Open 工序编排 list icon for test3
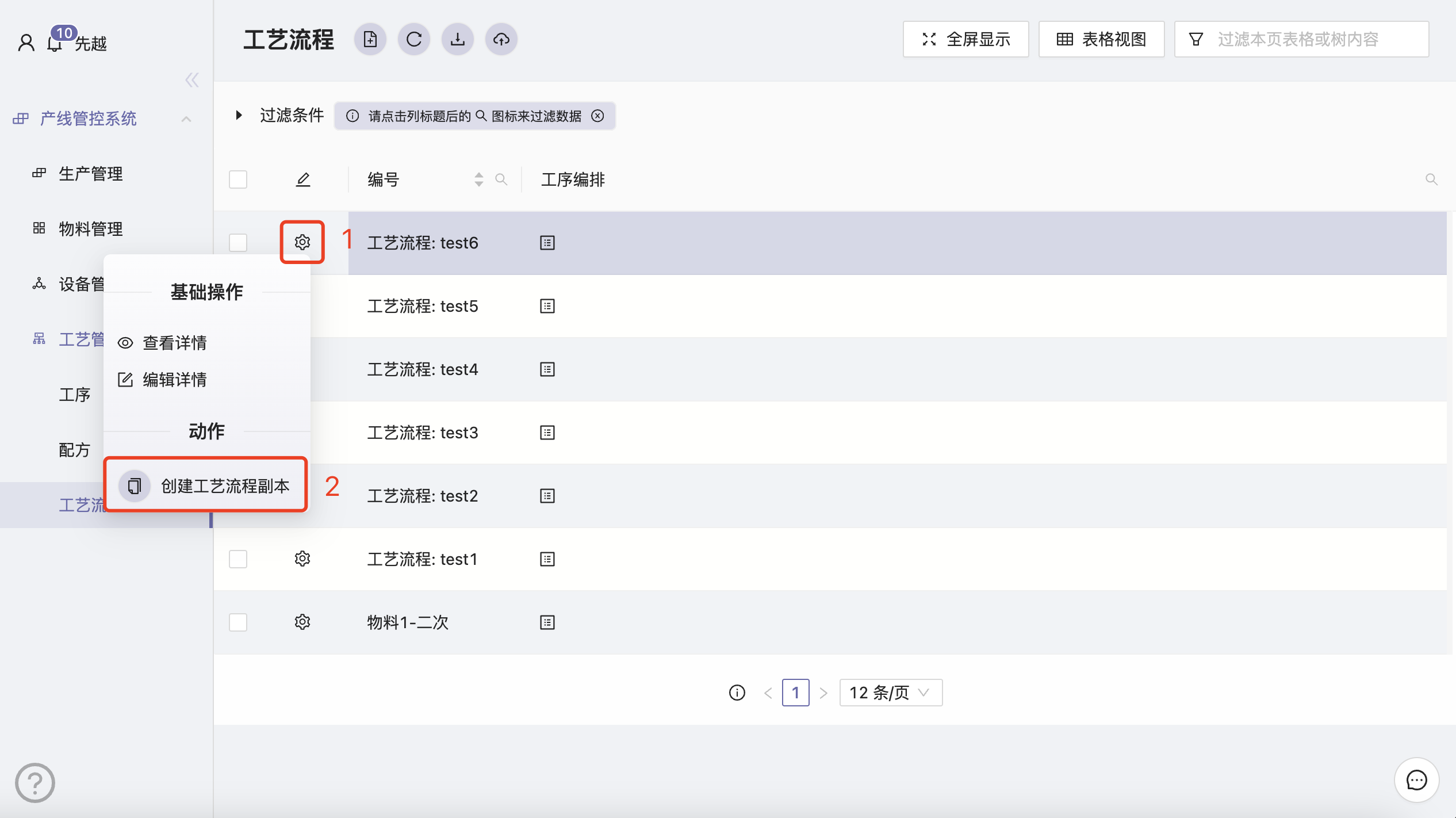Screen dimensions: 1456x818 coord(547,433)
